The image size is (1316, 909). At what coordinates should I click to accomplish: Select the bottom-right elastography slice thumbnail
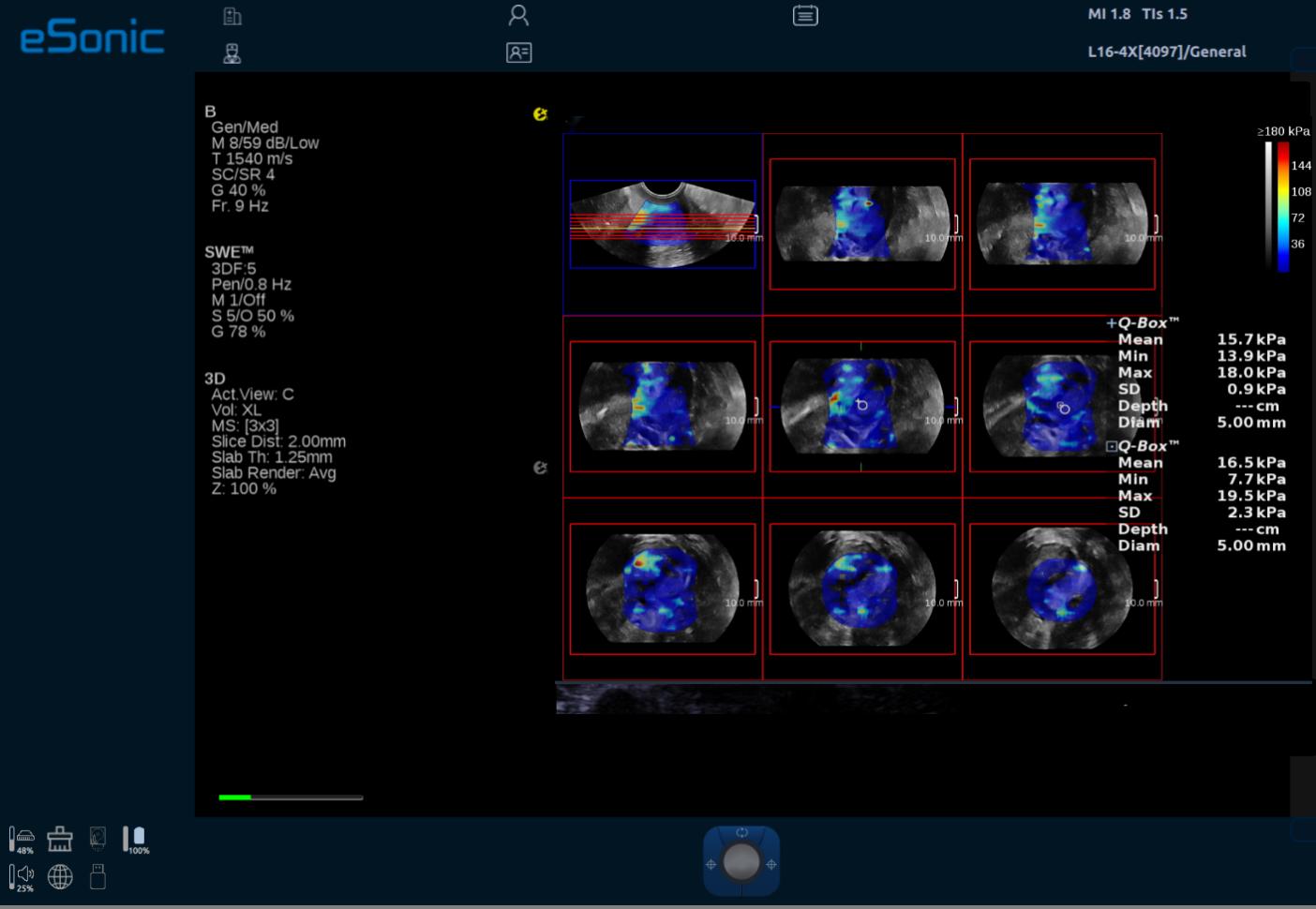point(1061,589)
